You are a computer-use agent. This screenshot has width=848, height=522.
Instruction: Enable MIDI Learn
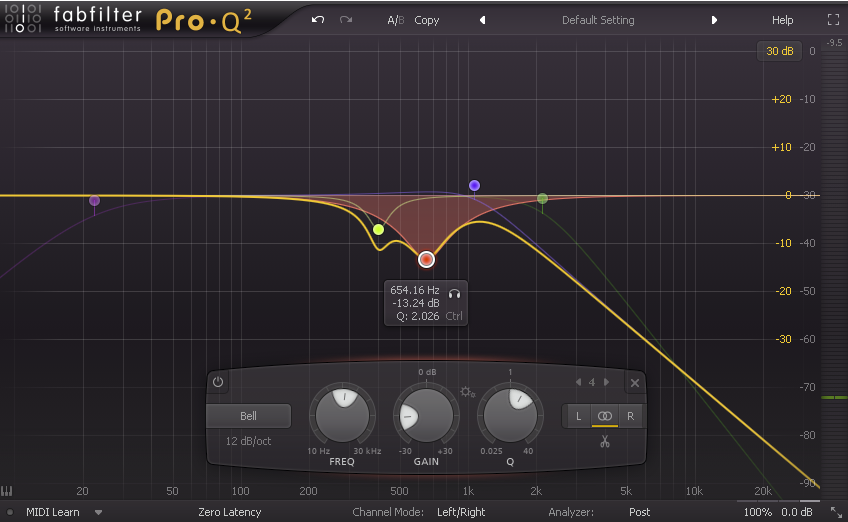[52, 512]
